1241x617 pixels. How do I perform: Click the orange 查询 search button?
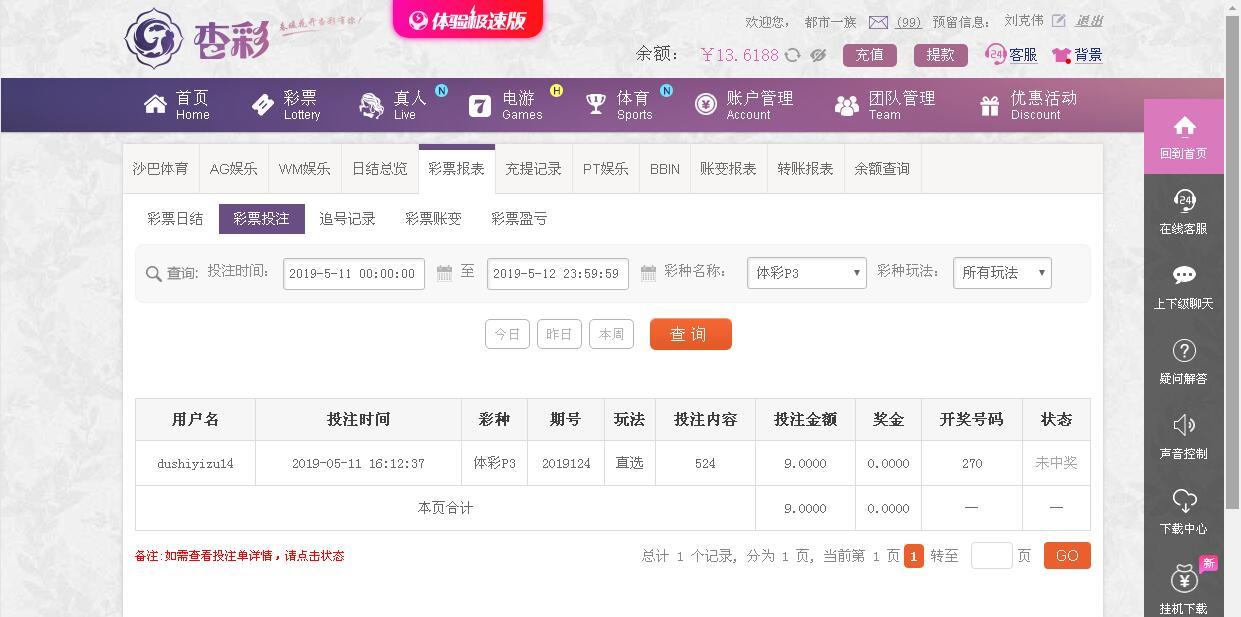point(690,334)
